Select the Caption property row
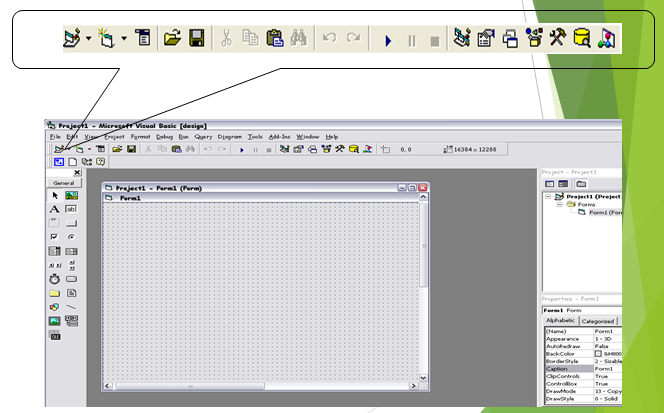This screenshot has width=664, height=413. pos(583,369)
